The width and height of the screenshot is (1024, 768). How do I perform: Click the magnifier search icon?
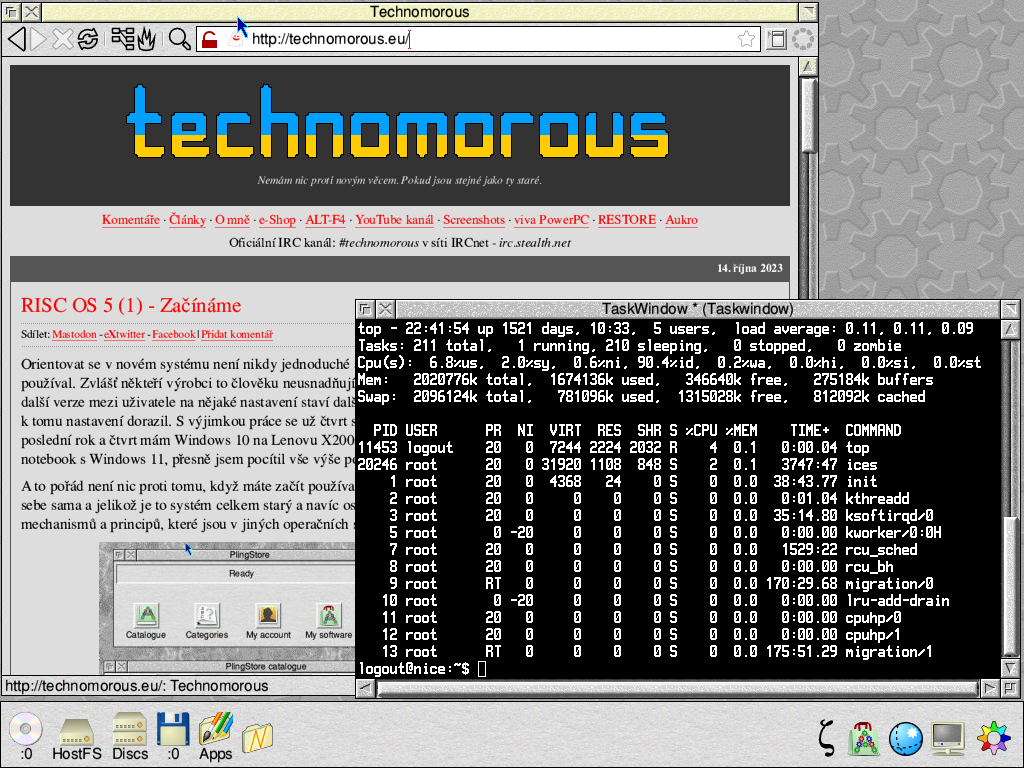point(179,39)
